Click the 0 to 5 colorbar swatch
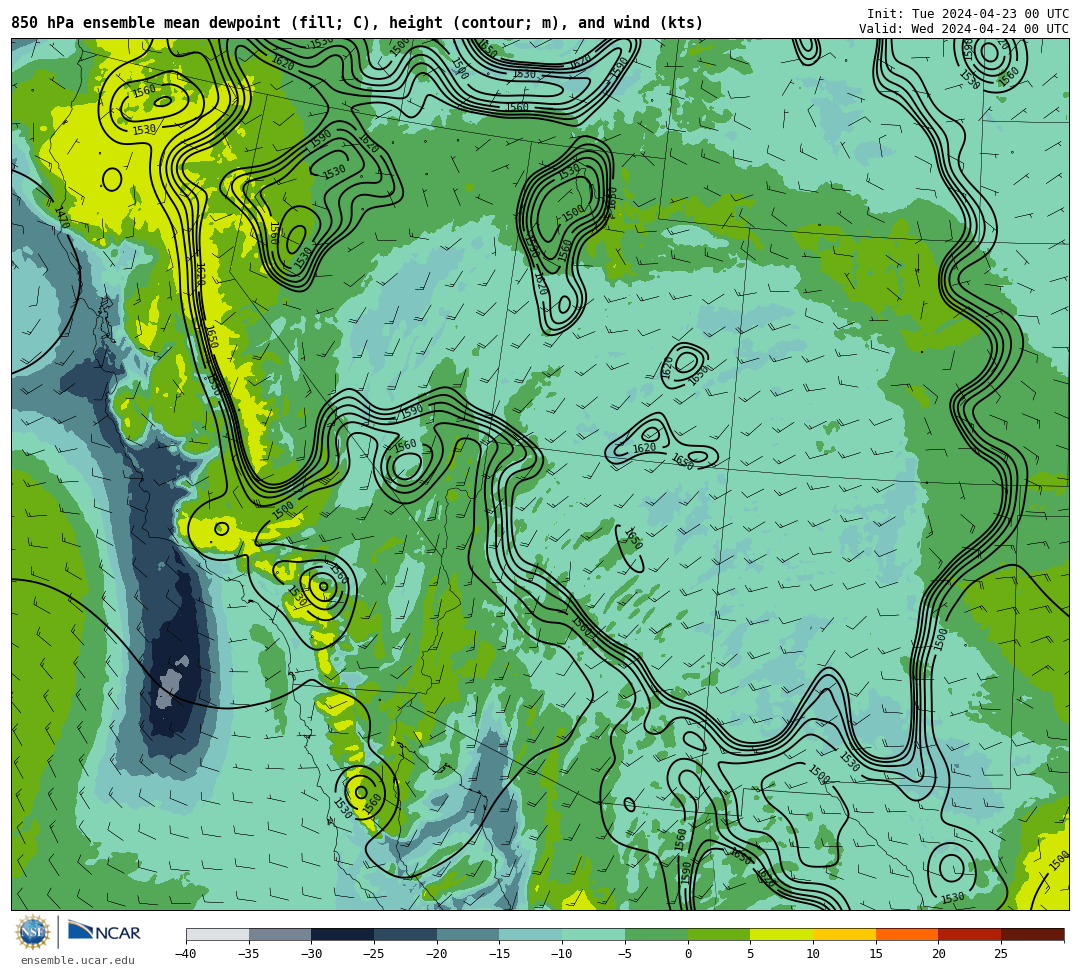 coord(719,934)
